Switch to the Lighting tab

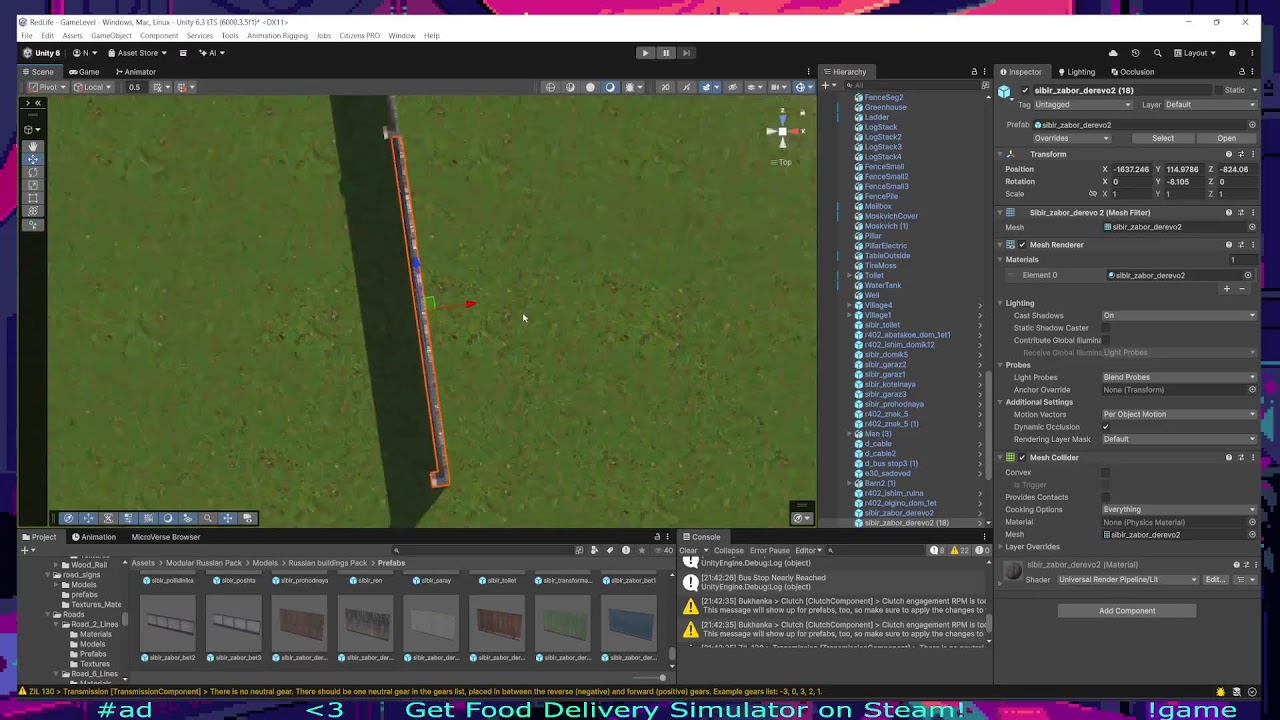1076,72
